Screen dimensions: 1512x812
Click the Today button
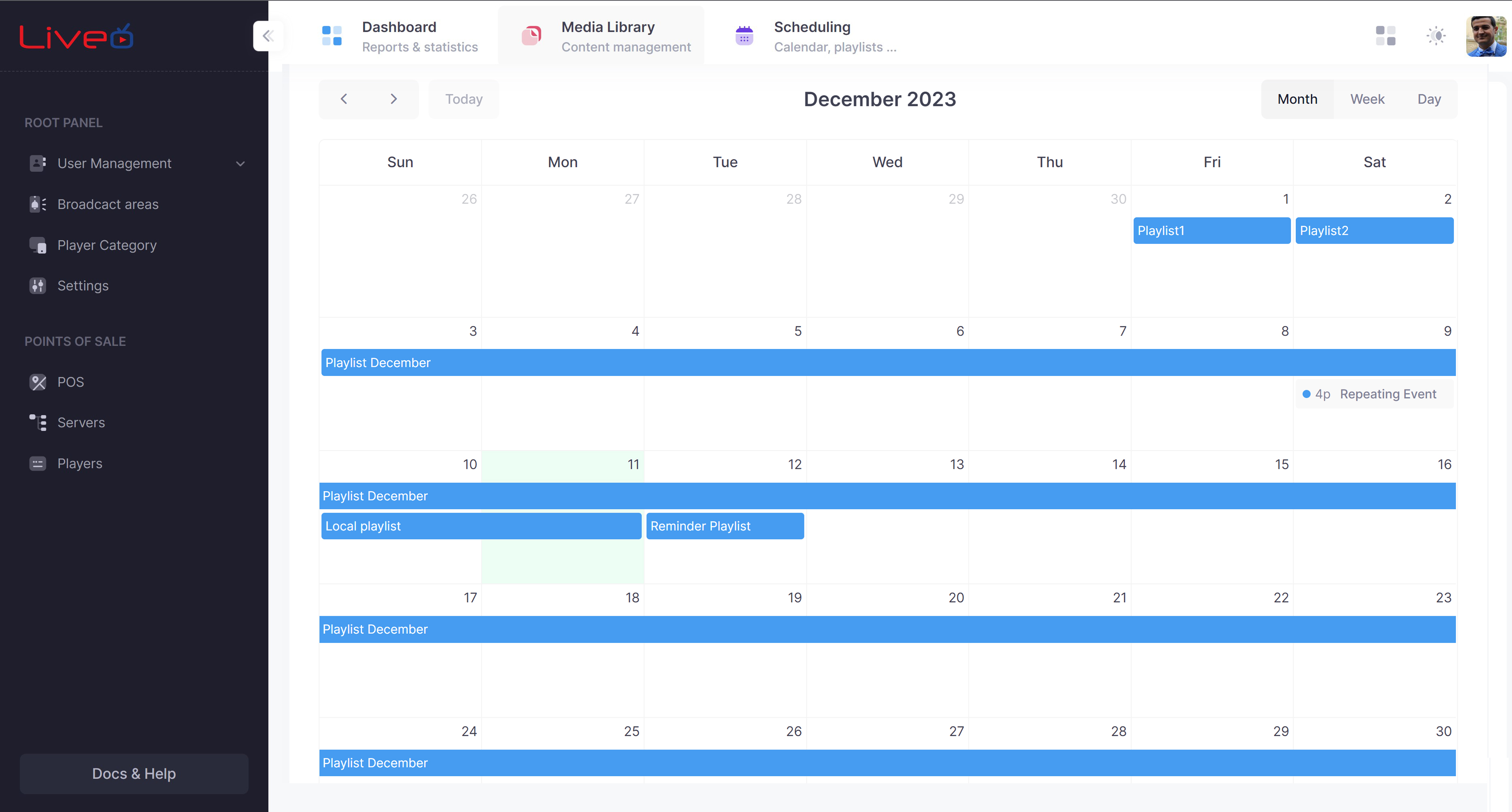[x=464, y=99]
